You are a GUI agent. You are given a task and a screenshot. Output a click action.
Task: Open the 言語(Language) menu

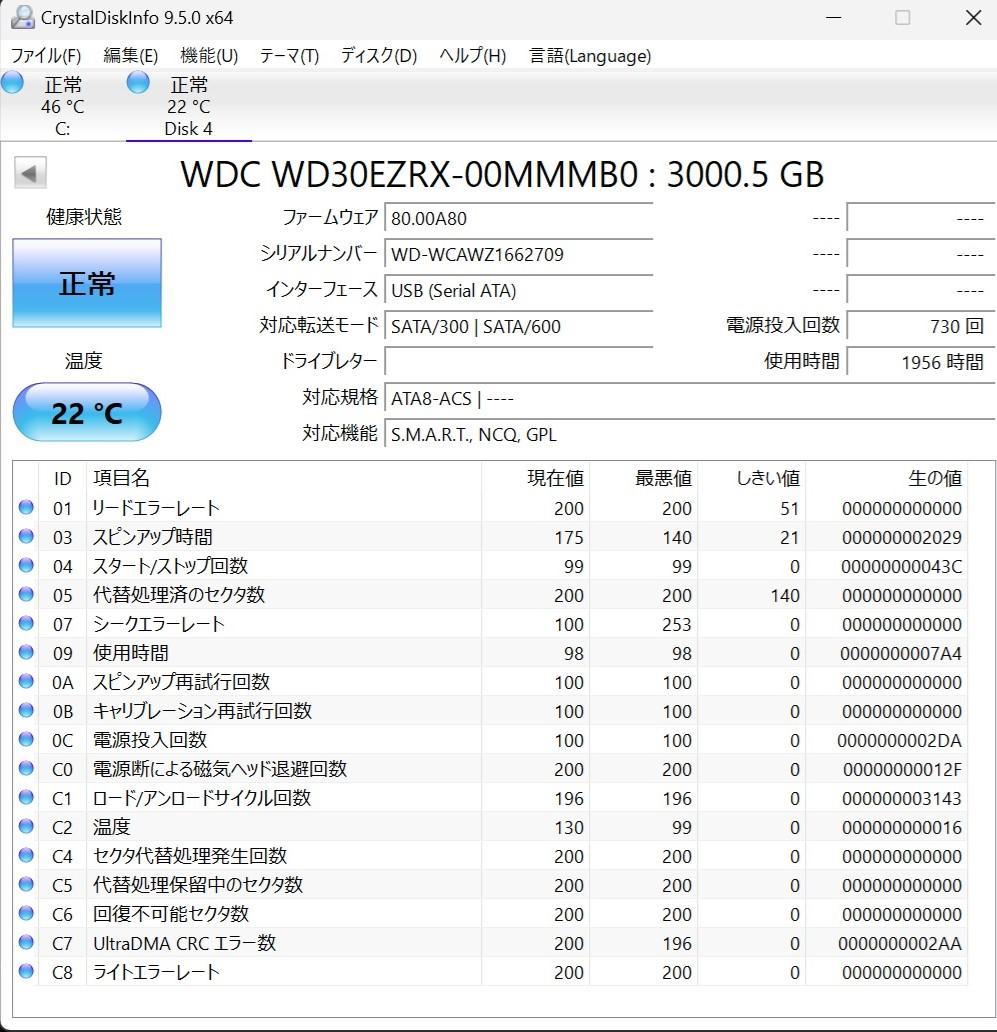pyautogui.click(x=590, y=56)
